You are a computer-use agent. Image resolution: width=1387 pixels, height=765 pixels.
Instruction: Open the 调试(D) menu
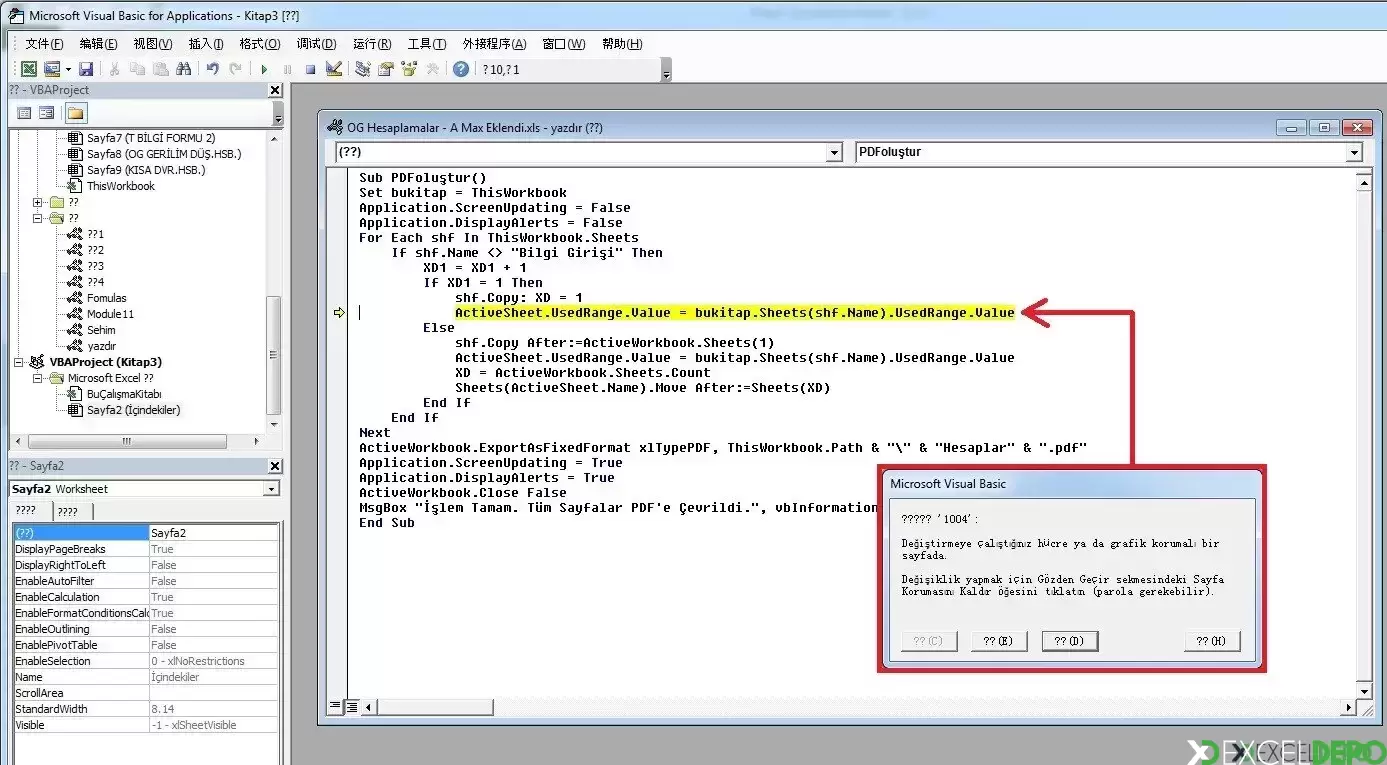point(316,44)
